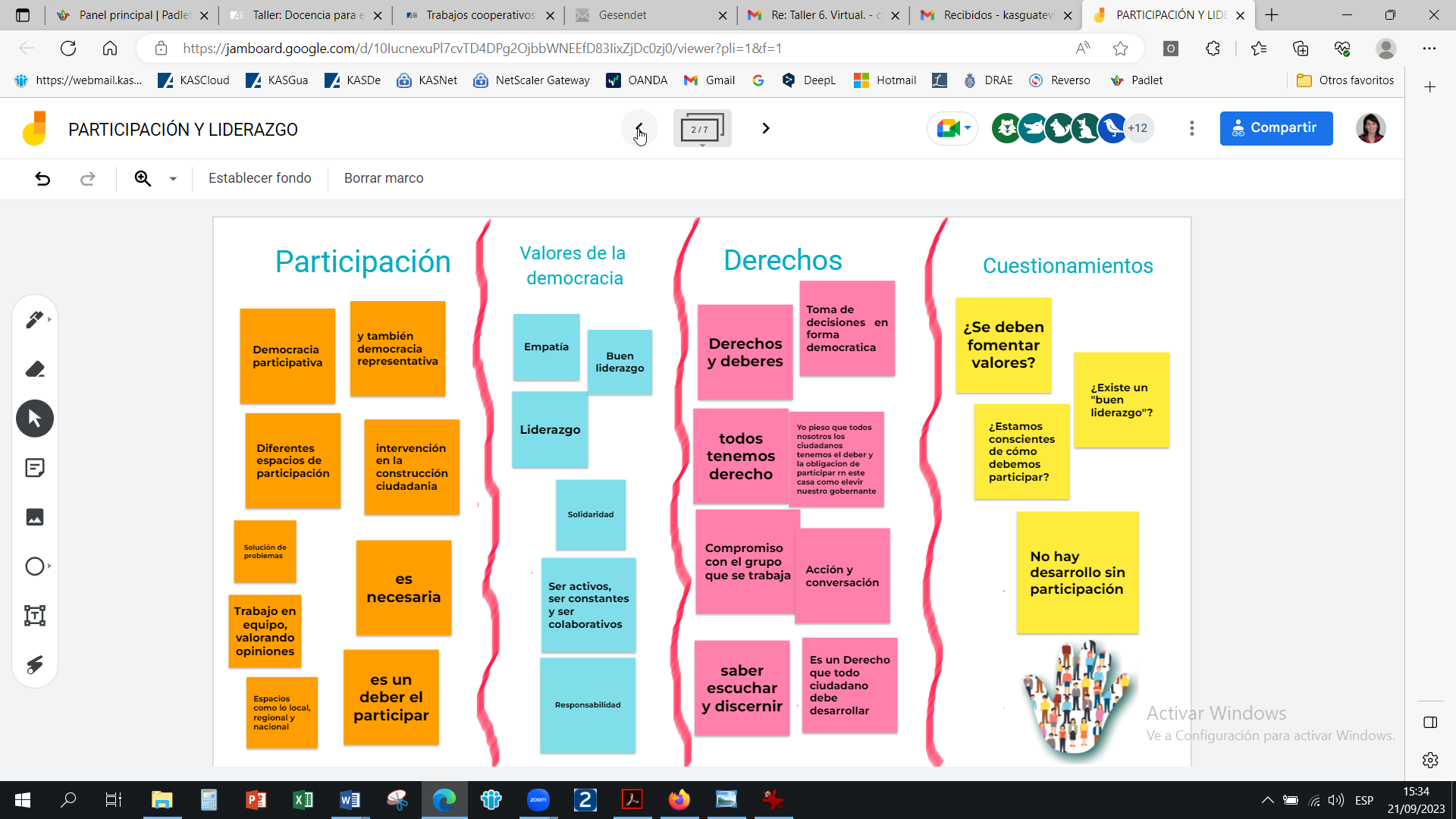Select the Pen drawing tool
Screen dimensions: 1456x819
[34, 320]
